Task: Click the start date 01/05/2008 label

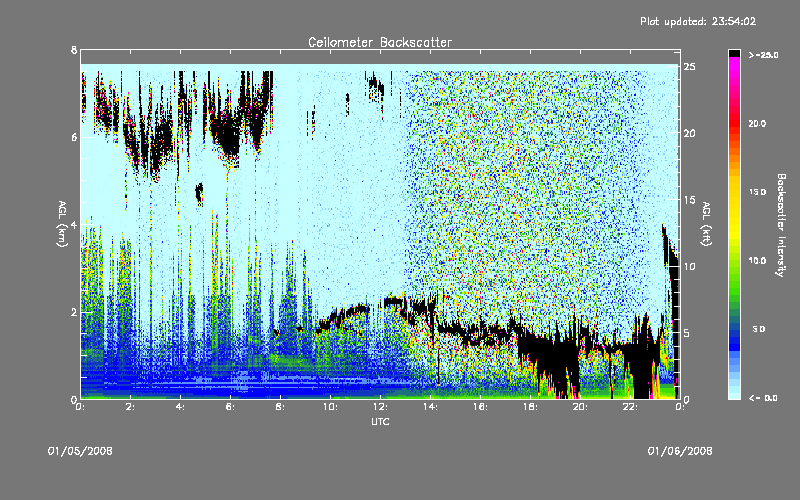Action: click(x=80, y=451)
